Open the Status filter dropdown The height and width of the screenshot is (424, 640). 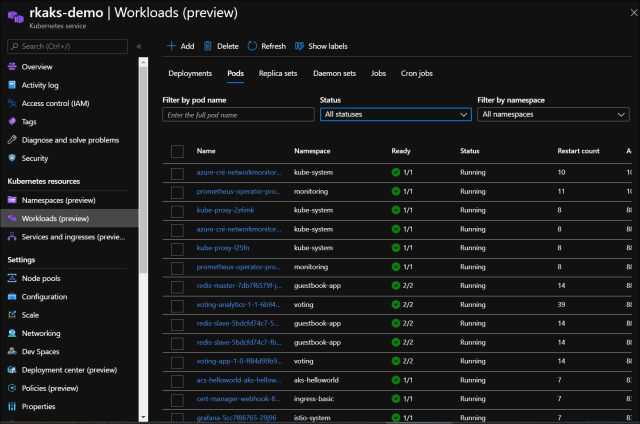click(x=395, y=115)
